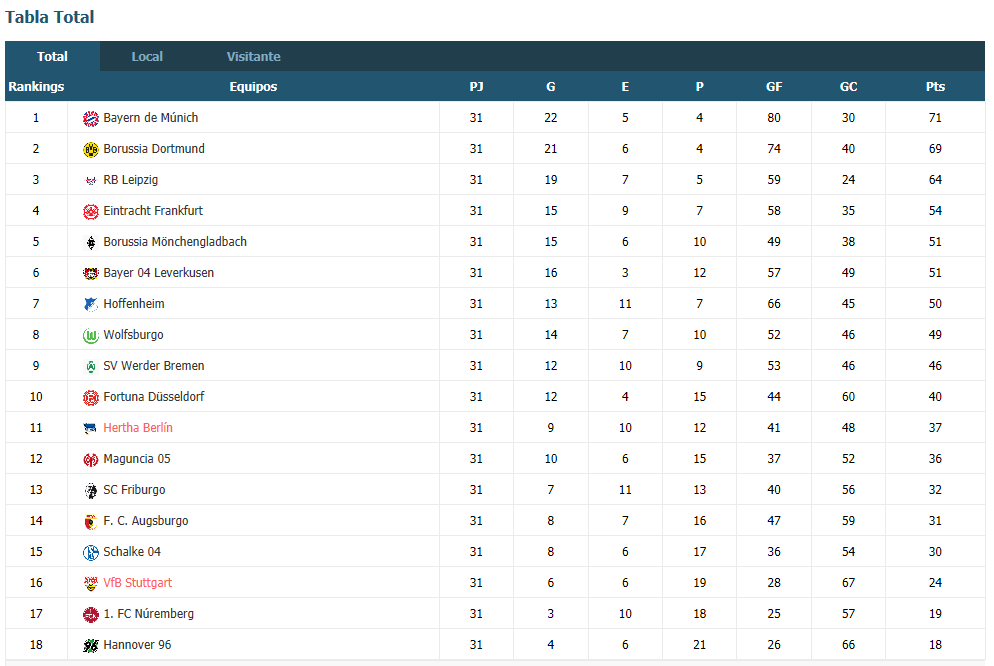Click the Schalke 04 blue crest

coord(91,553)
